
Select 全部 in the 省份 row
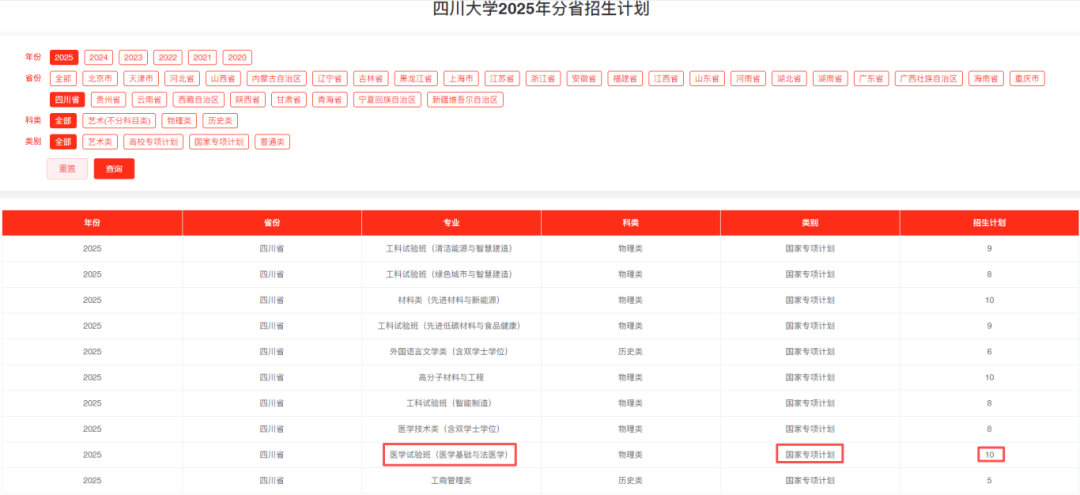coord(63,78)
